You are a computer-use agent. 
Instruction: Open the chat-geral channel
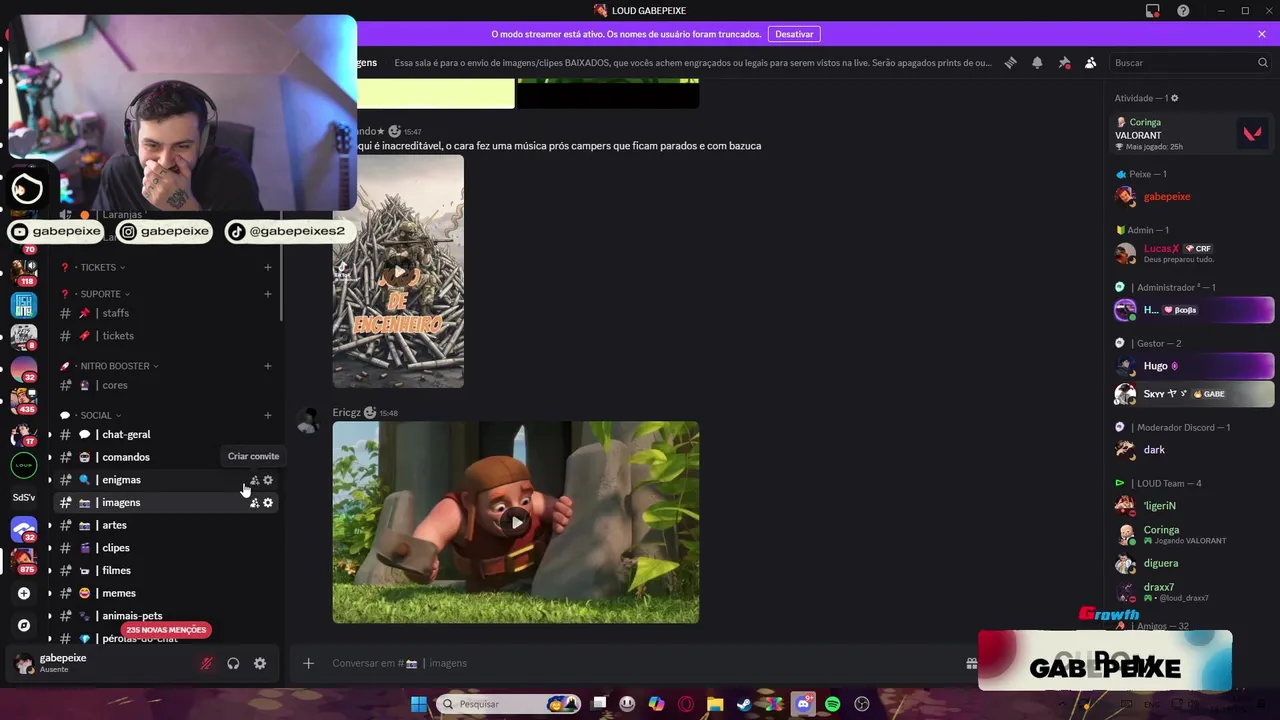165,435
